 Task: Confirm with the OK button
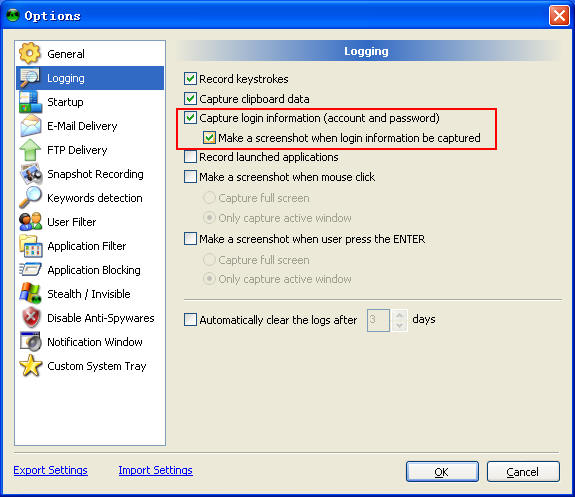442,472
